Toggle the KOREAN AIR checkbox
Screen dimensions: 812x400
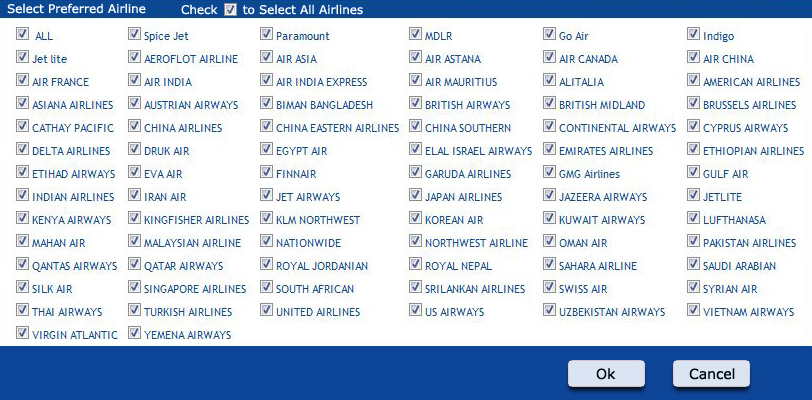(x=415, y=219)
